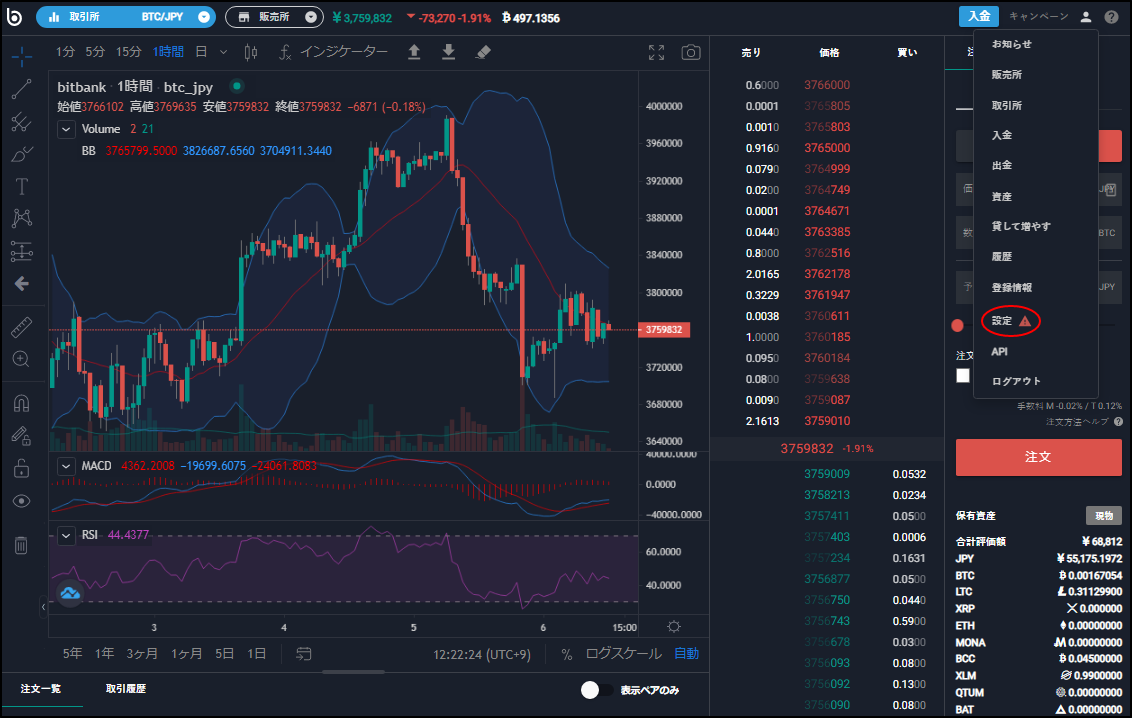Viewport: 1132px width, 718px height.
Task: Open キャンペーン link
Action: (x=1038, y=17)
